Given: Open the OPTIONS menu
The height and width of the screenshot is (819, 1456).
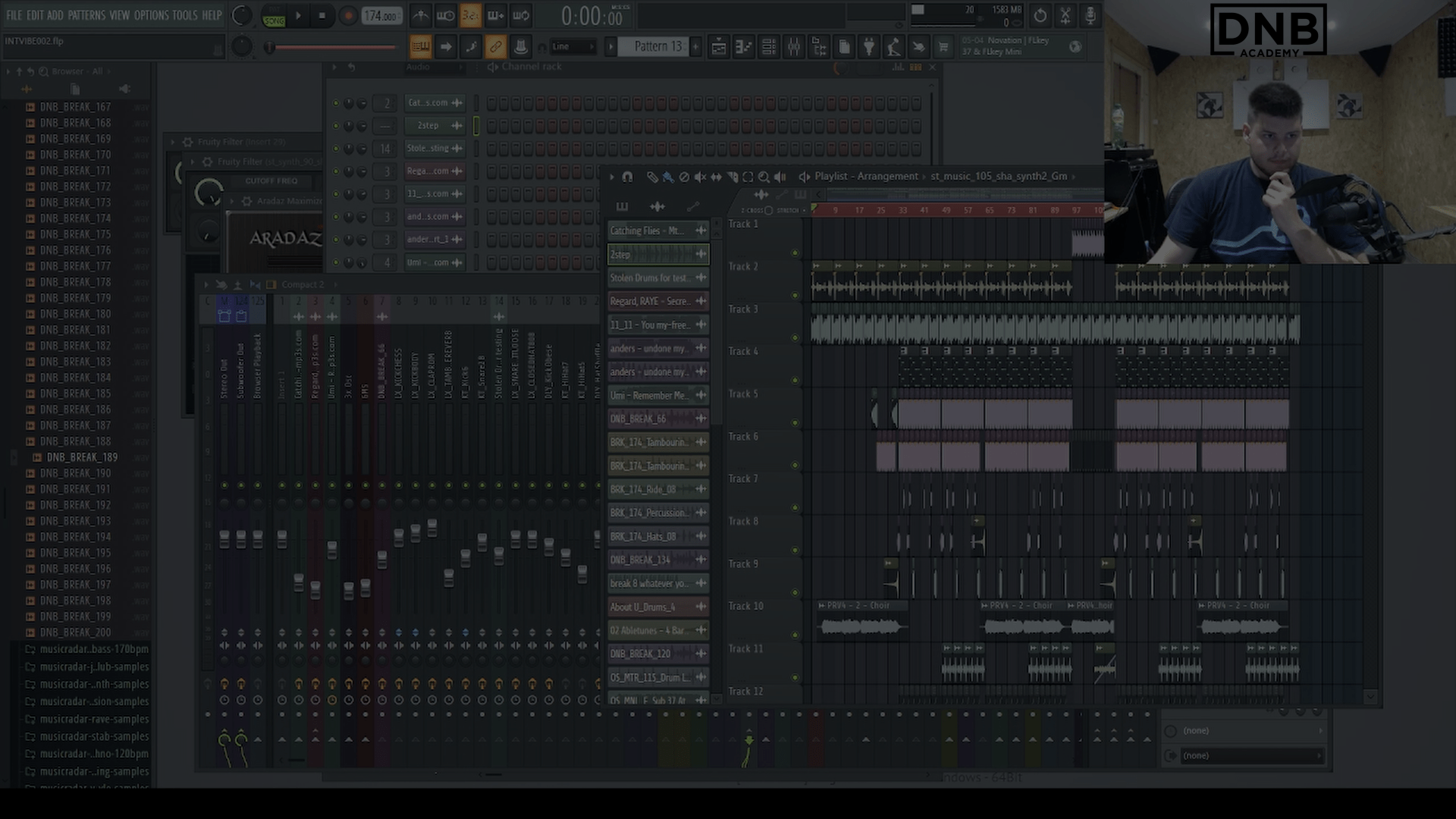Looking at the screenshot, I should click(152, 15).
